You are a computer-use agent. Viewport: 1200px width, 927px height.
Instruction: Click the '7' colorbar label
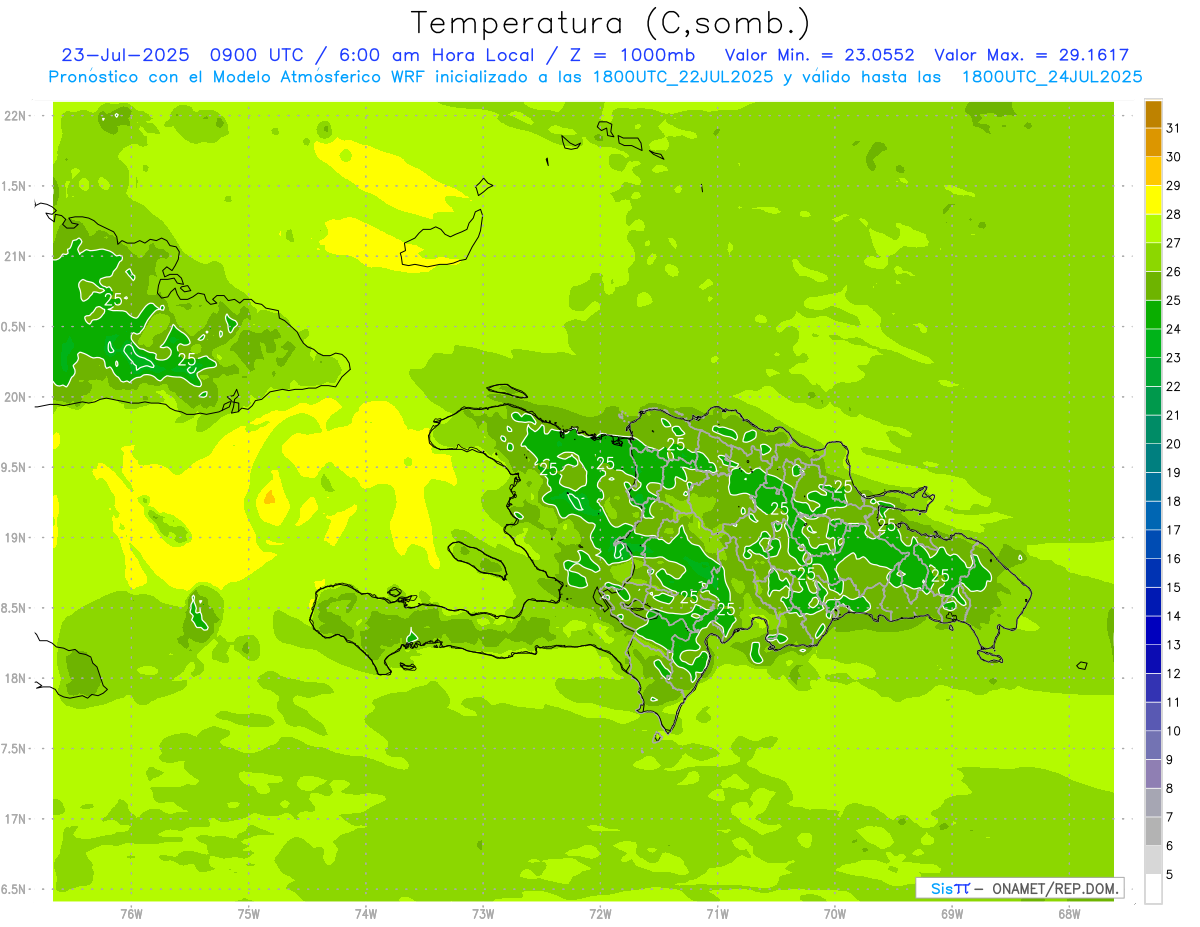[1170, 818]
